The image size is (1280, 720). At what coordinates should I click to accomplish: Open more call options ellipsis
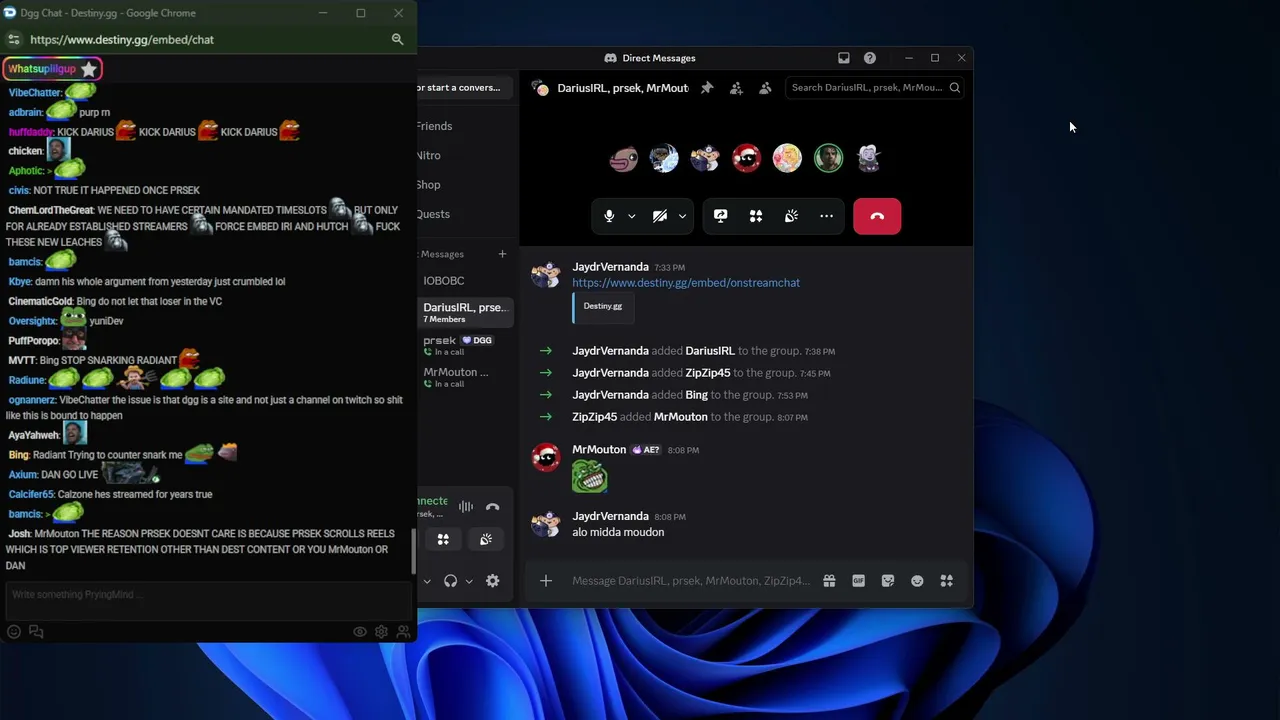pos(826,216)
